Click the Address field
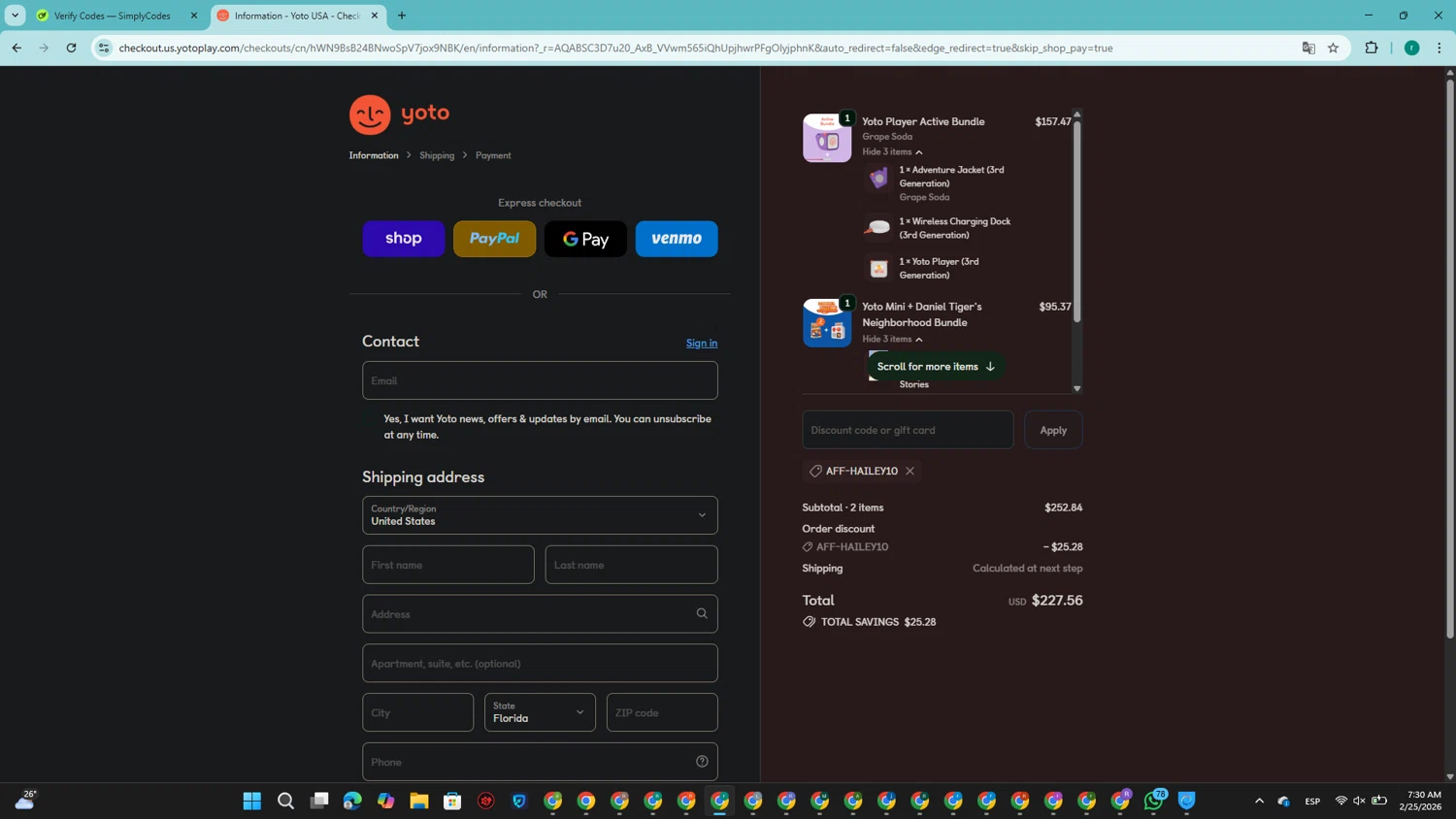This screenshot has width=1456, height=819. [540, 614]
